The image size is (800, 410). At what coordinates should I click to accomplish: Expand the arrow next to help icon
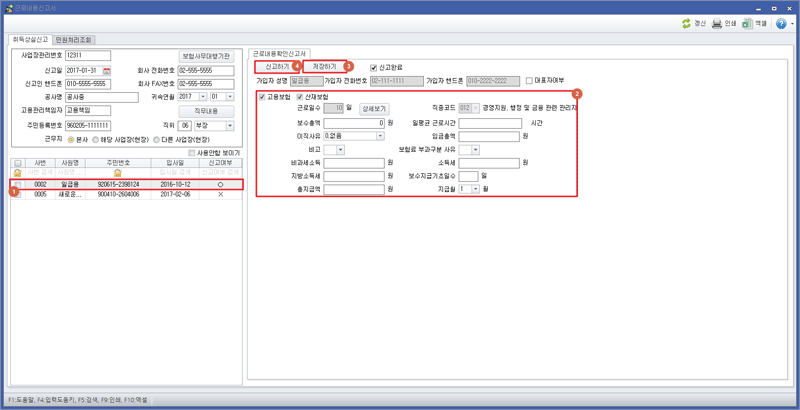coord(791,24)
